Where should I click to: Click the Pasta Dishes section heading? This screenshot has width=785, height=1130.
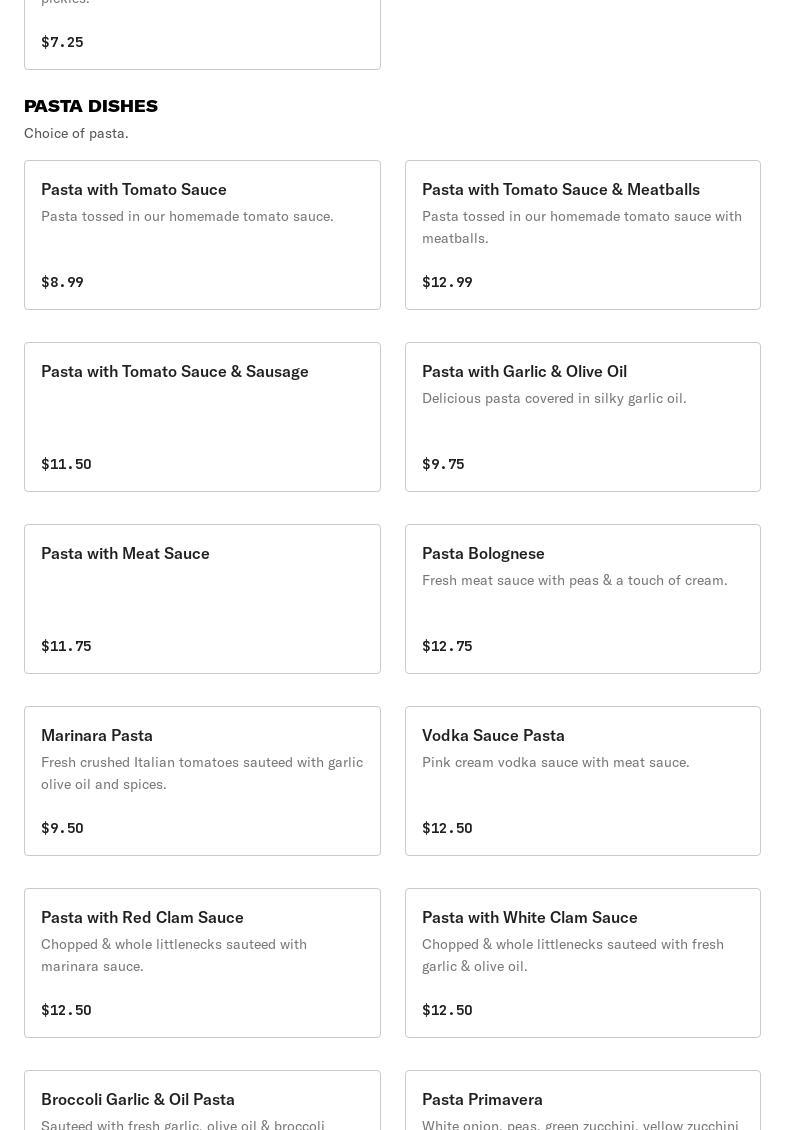pos(91,106)
